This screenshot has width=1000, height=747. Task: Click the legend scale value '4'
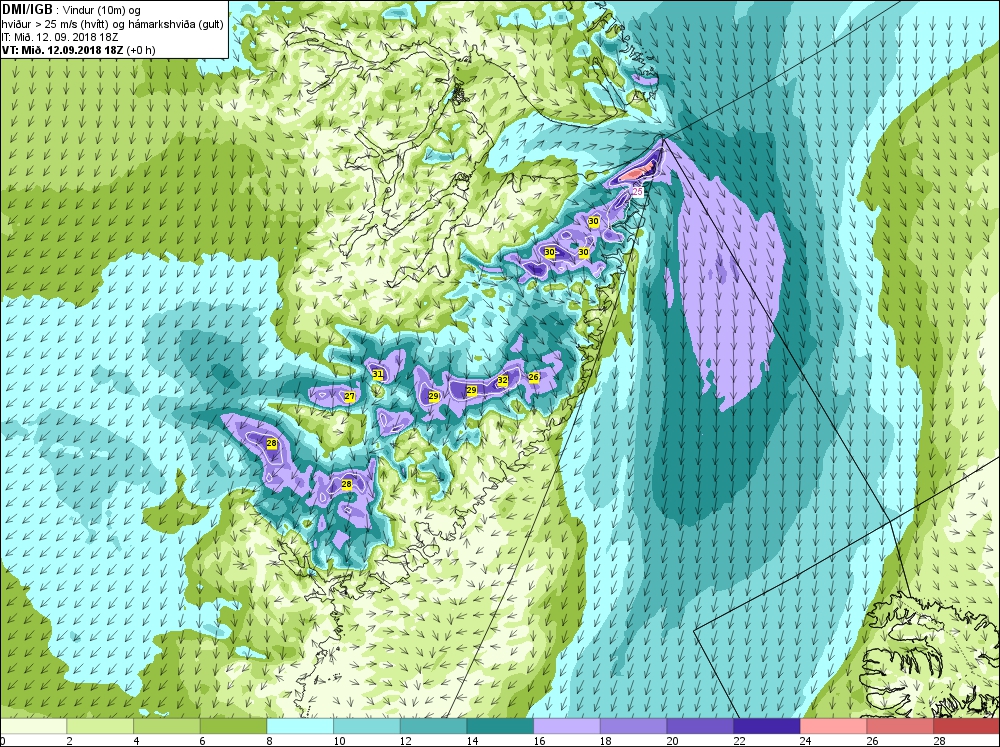click(x=136, y=741)
